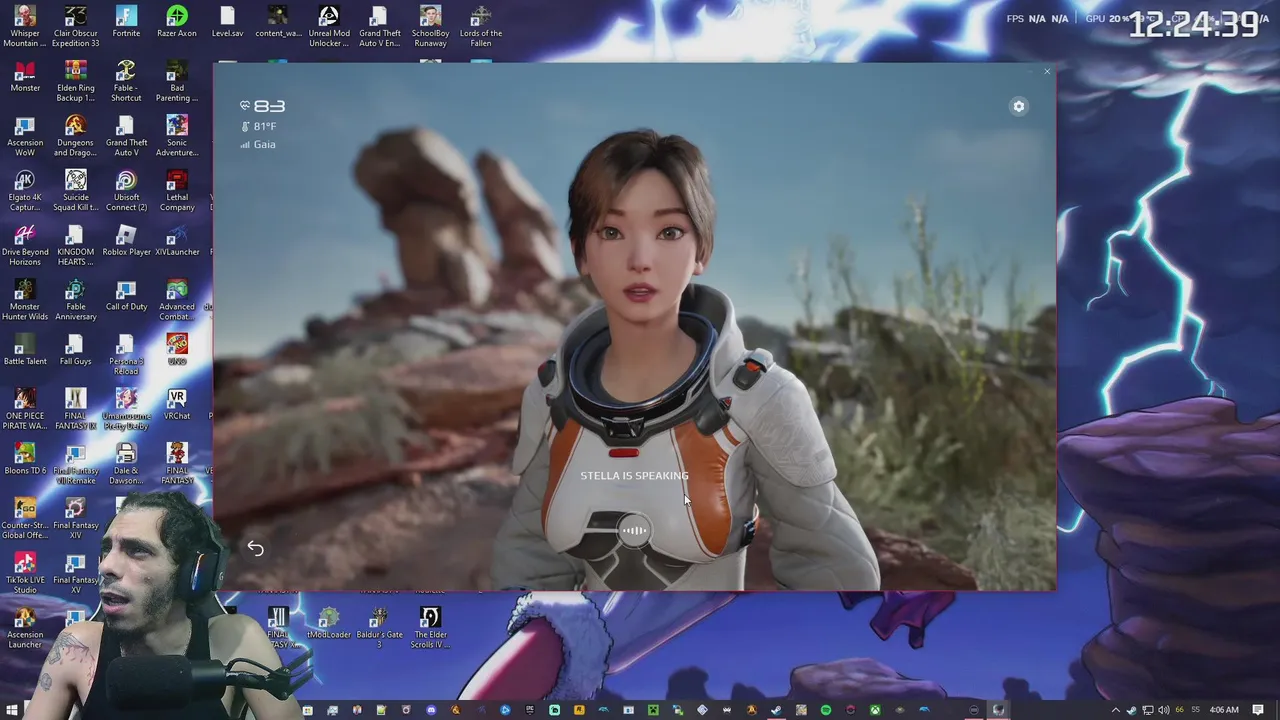Select Lords of the Fallen icon

pos(481,27)
